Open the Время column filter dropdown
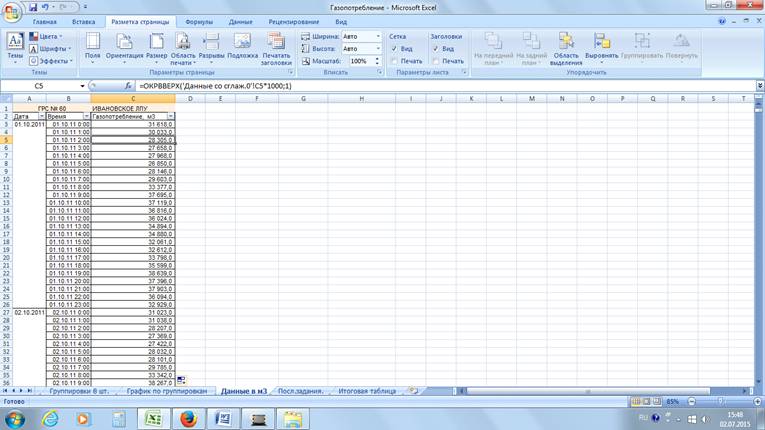Viewport: 765px width, 430px height. [x=86, y=117]
